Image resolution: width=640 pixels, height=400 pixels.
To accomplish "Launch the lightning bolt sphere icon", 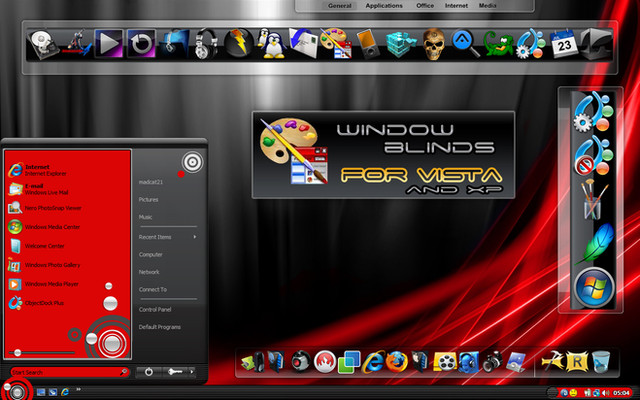I will click(238, 43).
